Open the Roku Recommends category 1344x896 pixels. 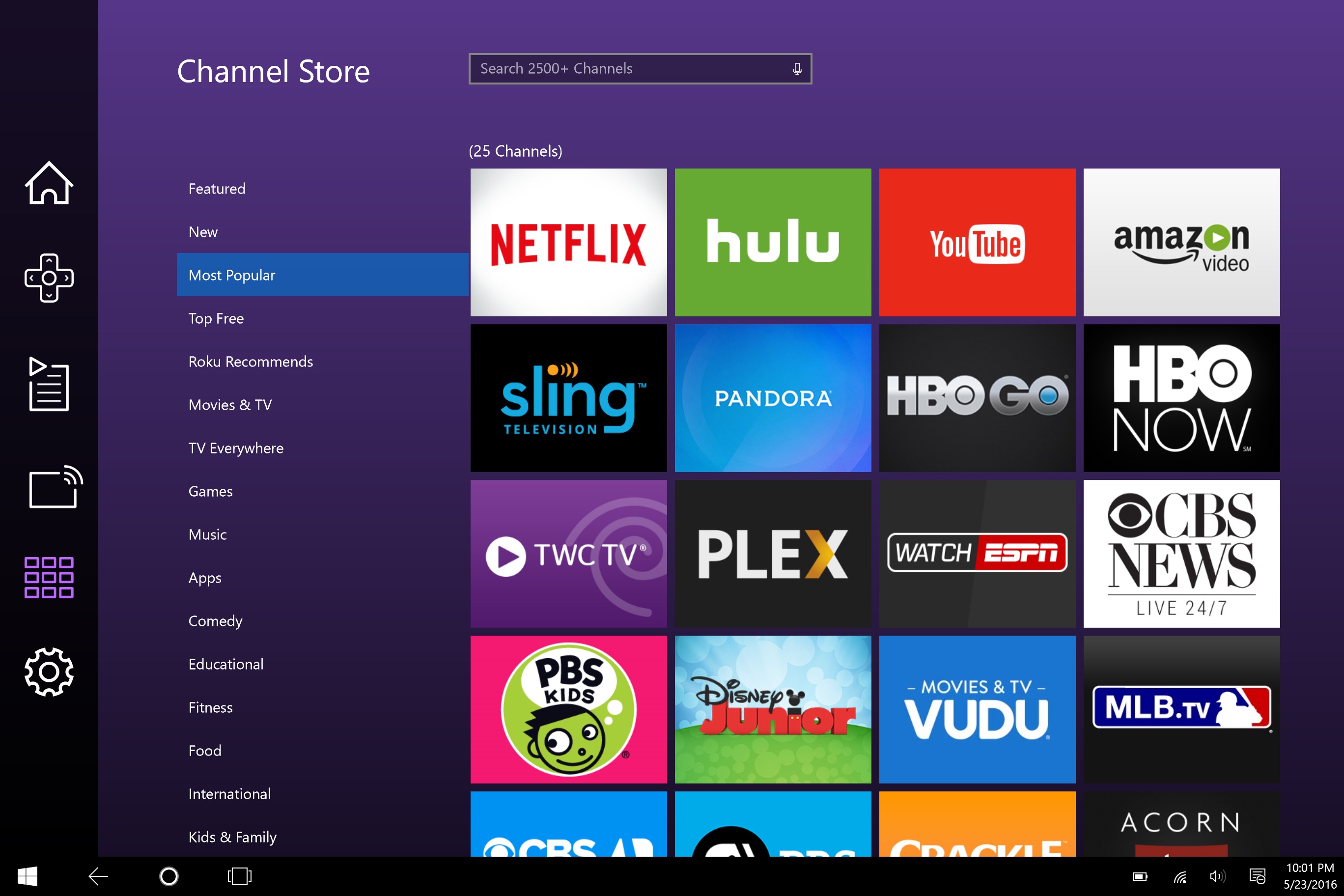tap(251, 361)
